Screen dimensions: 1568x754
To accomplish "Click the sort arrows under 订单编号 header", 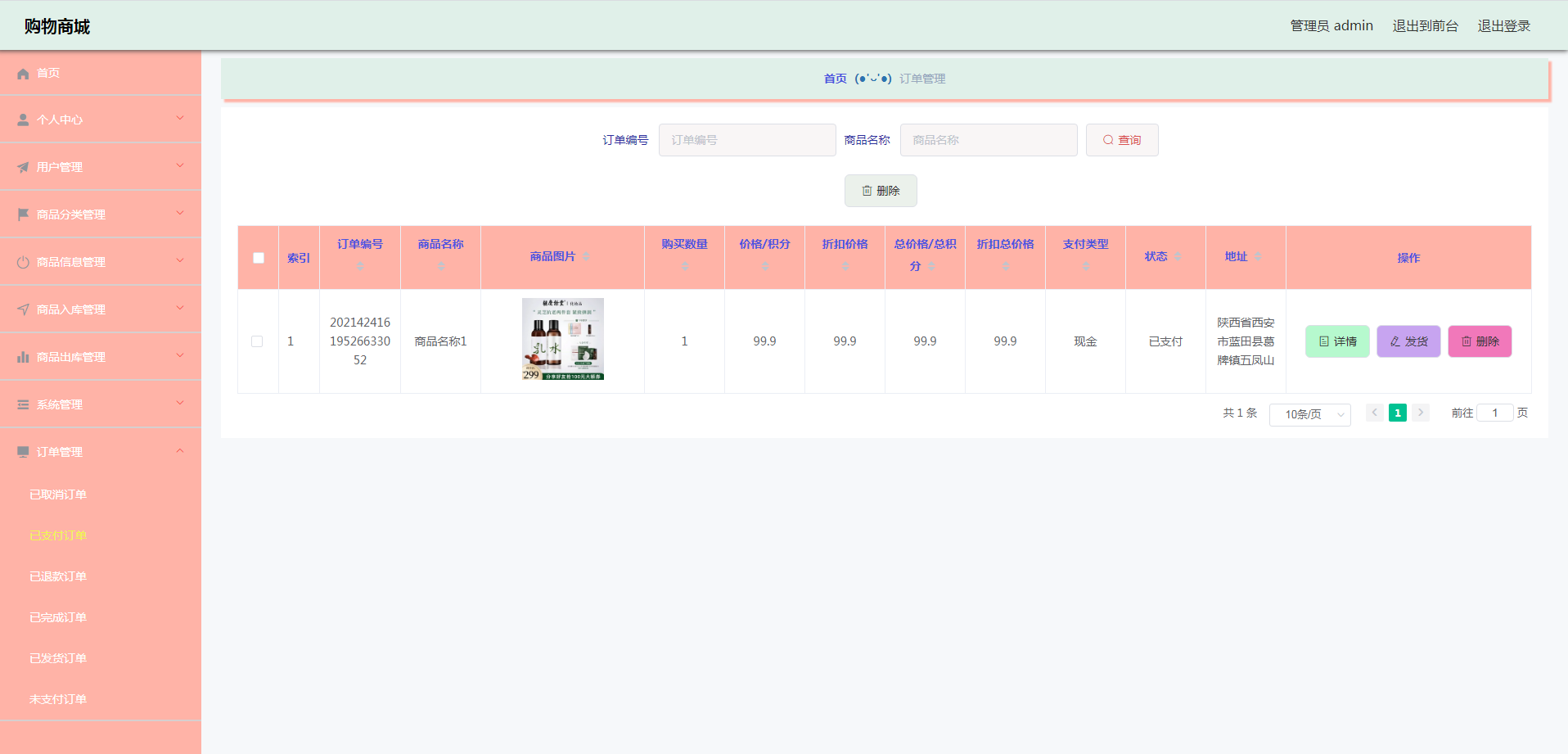I will [360, 266].
